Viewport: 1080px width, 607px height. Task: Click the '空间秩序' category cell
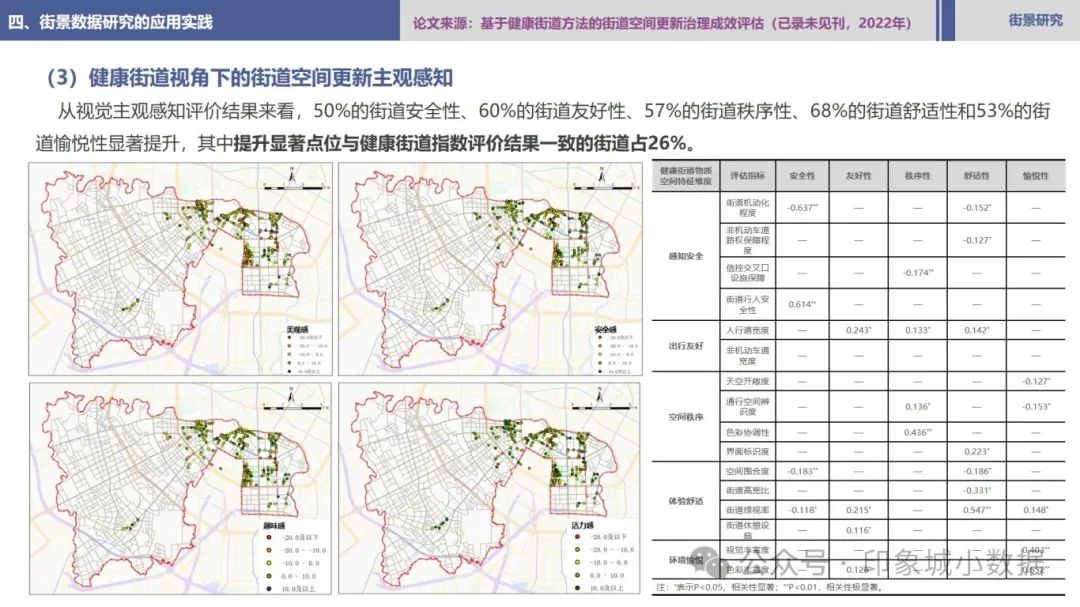(x=685, y=417)
